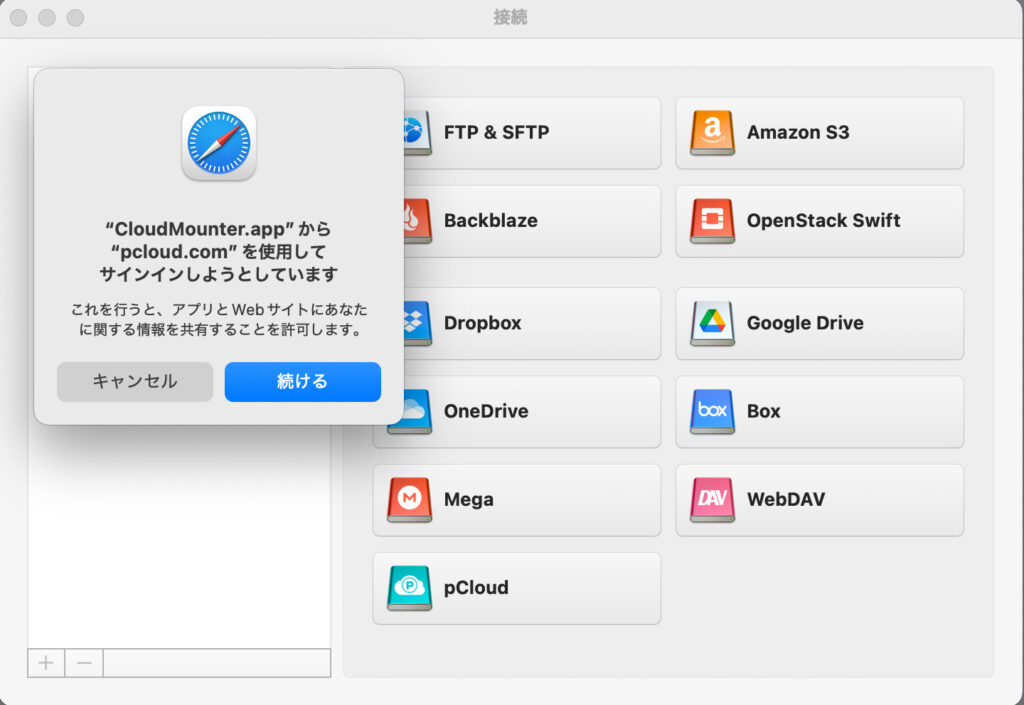1024x705 pixels.
Task: Continue sign-in with 続ける button
Action: [302, 382]
